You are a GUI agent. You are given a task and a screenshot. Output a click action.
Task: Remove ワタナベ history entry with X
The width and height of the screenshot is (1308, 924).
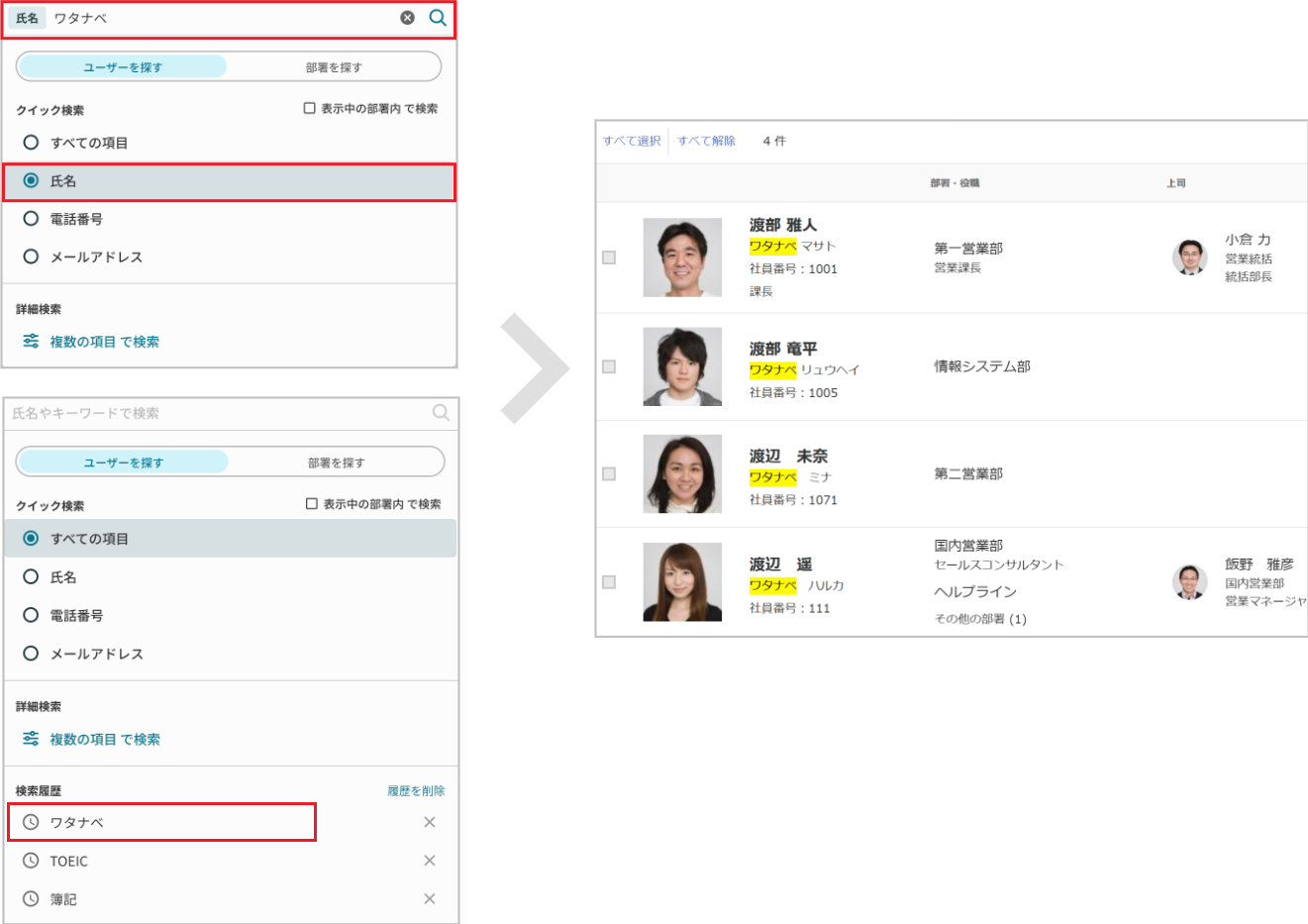coord(430,822)
